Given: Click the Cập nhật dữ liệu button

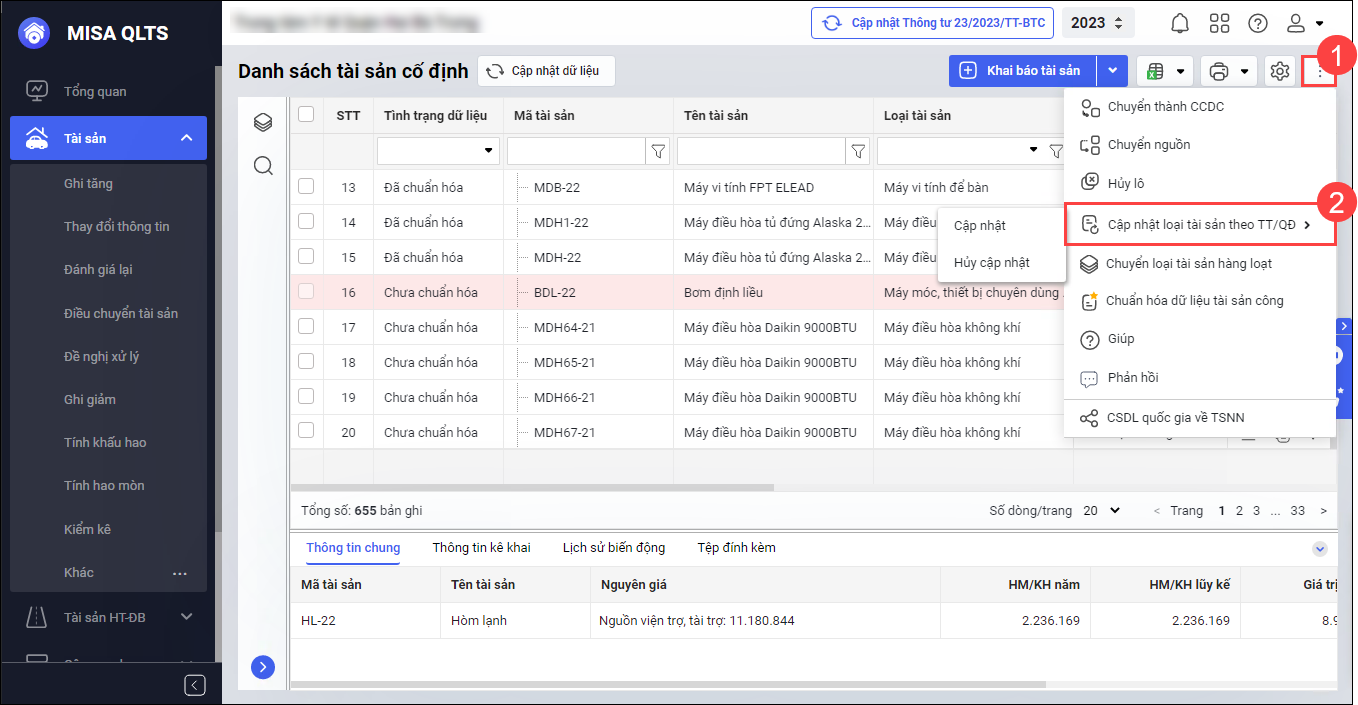Looking at the screenshot, I should 545,71.
